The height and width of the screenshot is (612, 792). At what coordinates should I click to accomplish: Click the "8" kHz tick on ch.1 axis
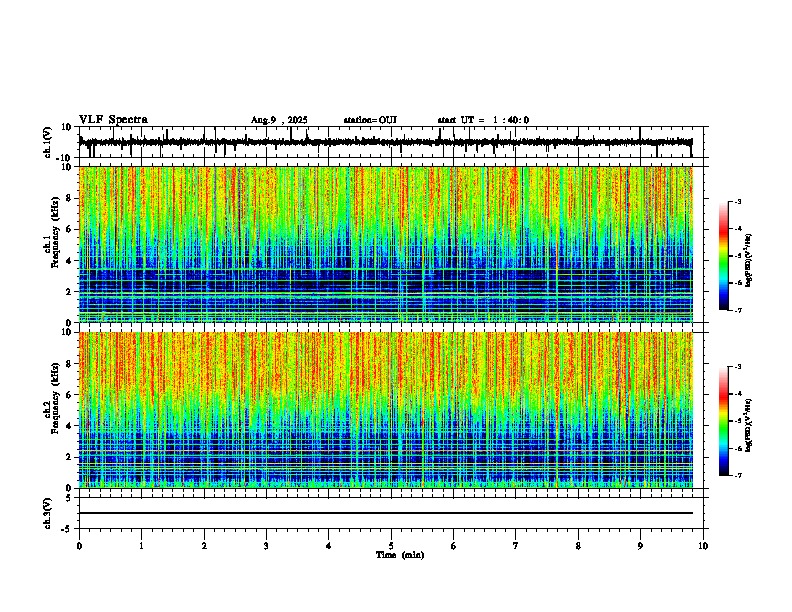coord(70,198)
